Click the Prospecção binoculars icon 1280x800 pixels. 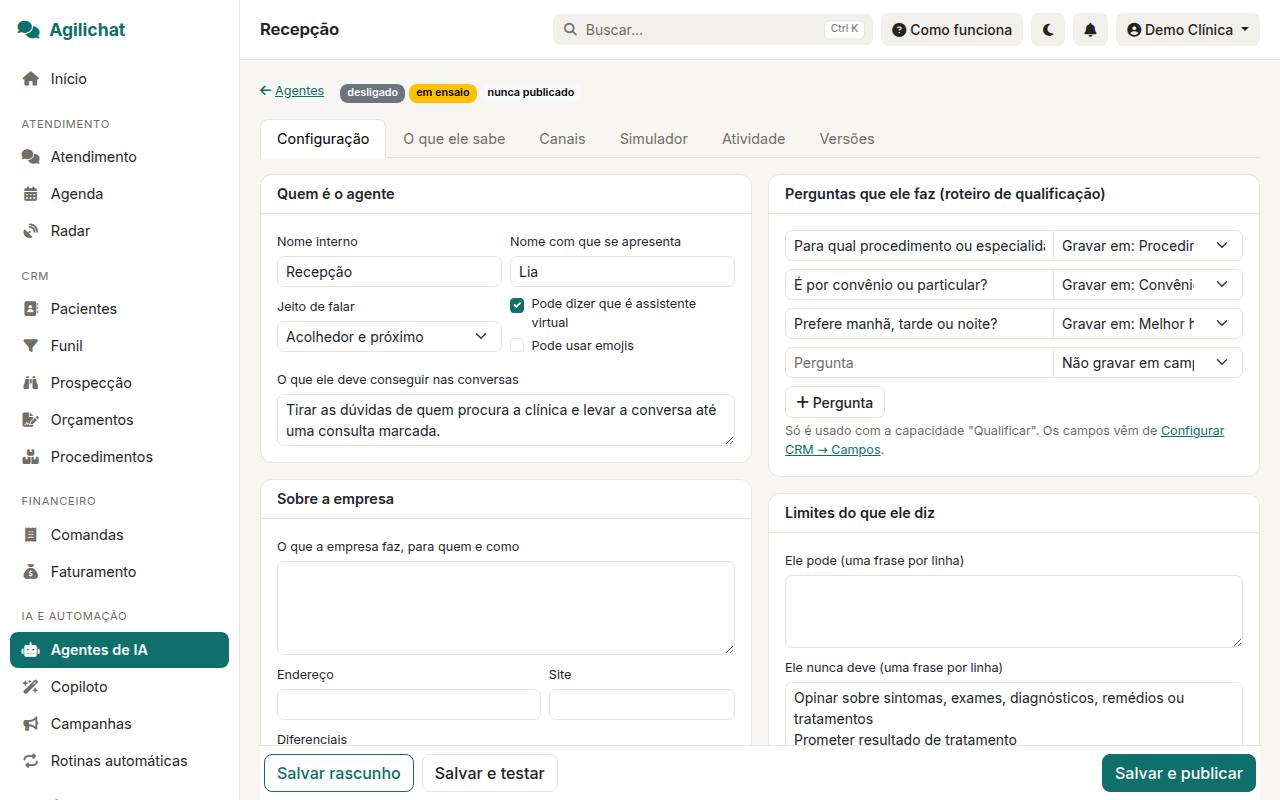click(31, 383)
